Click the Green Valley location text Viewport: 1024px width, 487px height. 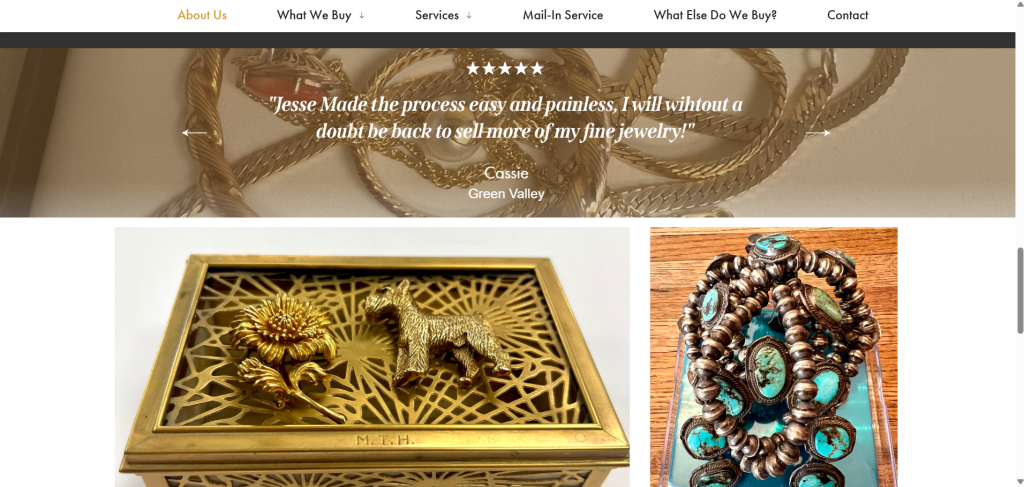506,193
